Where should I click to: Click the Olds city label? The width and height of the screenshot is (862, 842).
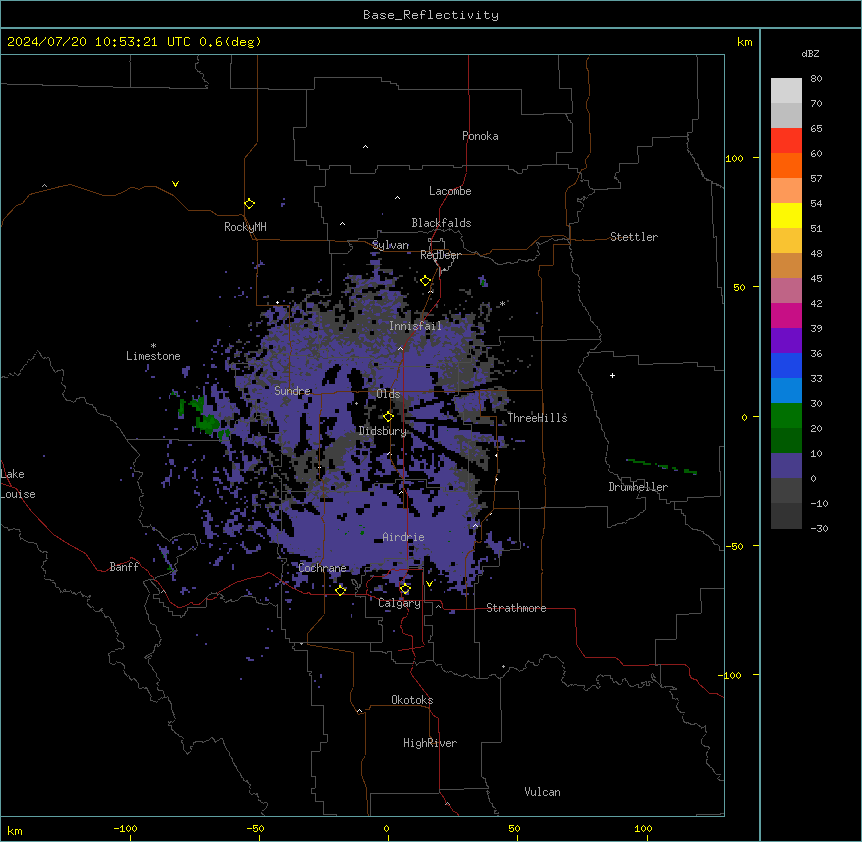click(388, 394)
